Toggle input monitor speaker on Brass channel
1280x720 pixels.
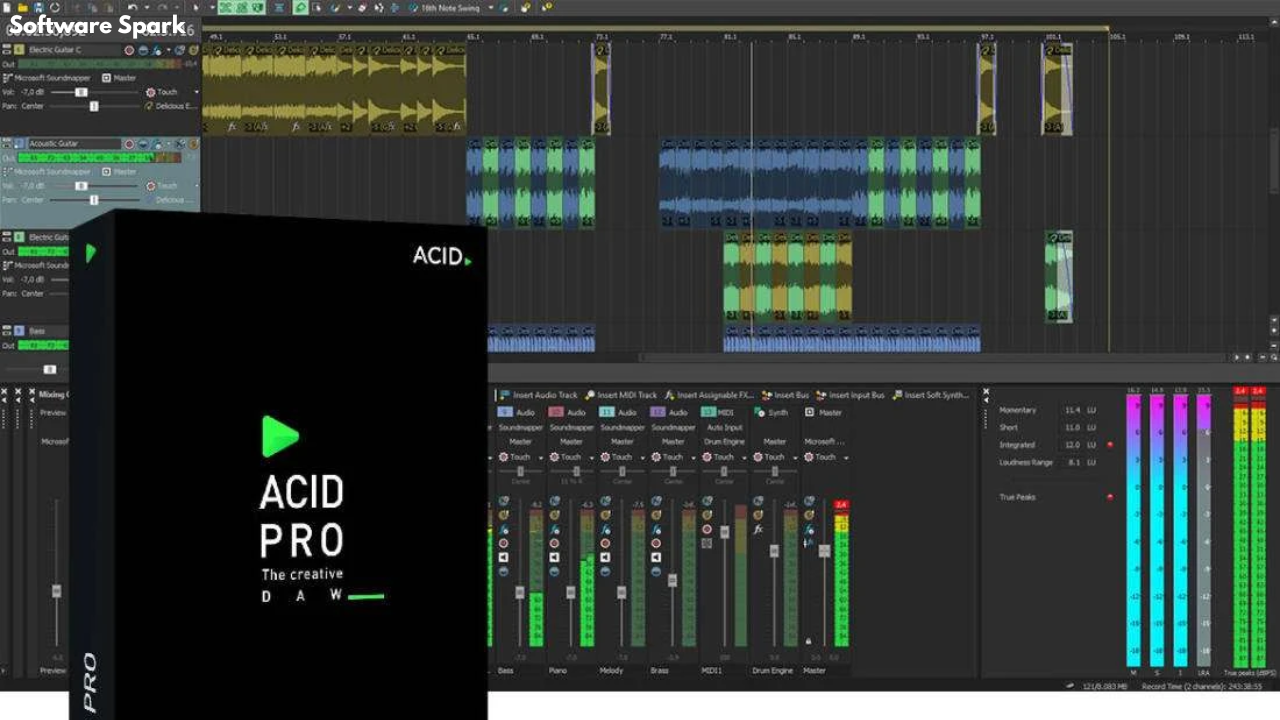(656, 557)
